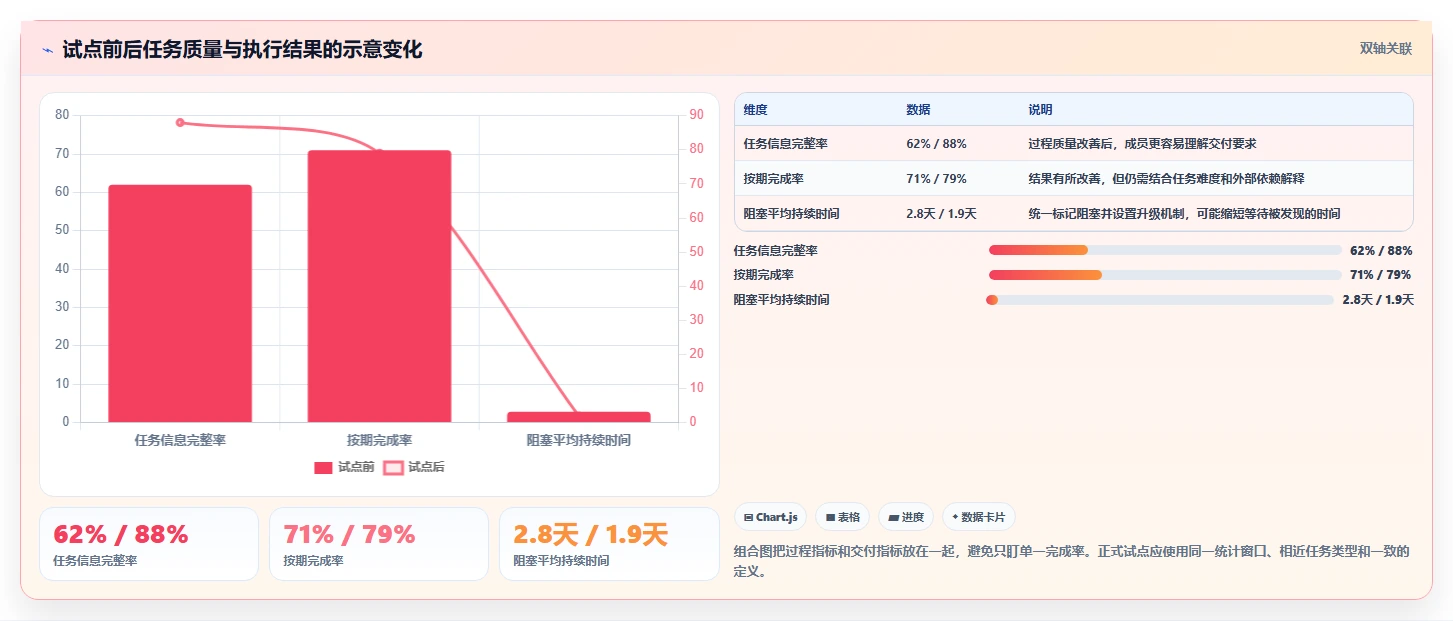Click the 2.8天 / 1.9天 data card

(x=609, y=544)
